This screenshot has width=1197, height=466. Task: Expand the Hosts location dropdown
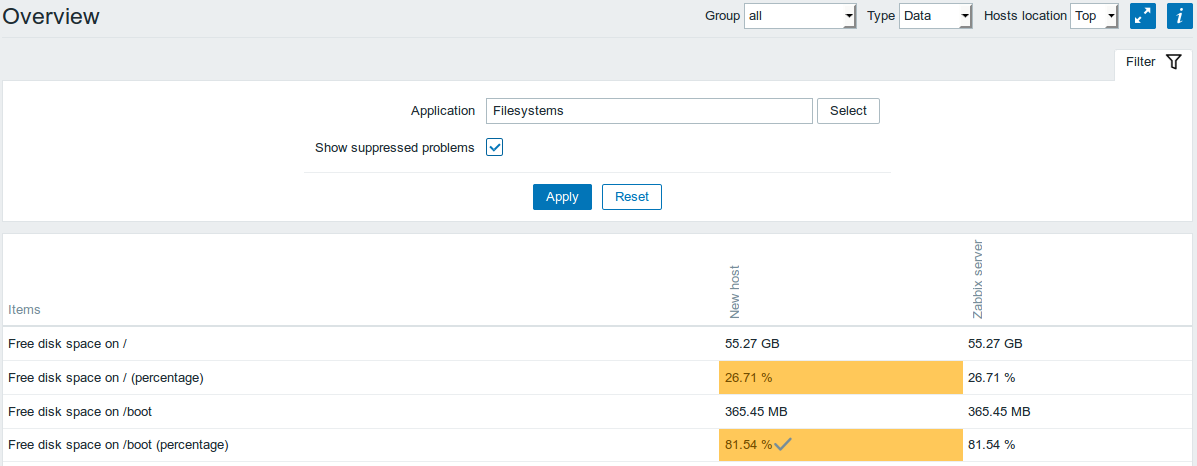(x=1094, y=15)
